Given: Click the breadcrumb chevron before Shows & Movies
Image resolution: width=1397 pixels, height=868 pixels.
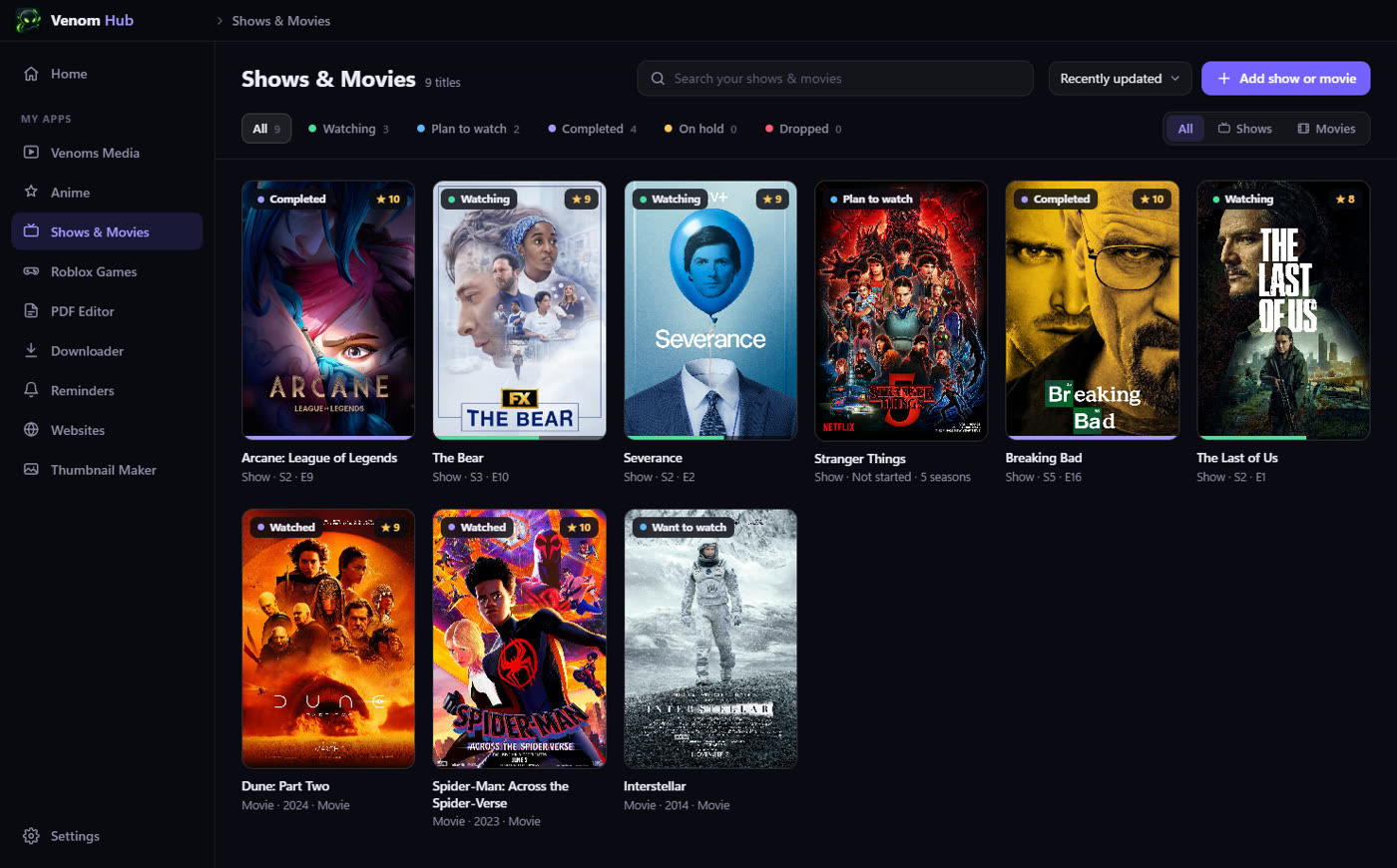Looking at the screenshot, I should 220,21.
